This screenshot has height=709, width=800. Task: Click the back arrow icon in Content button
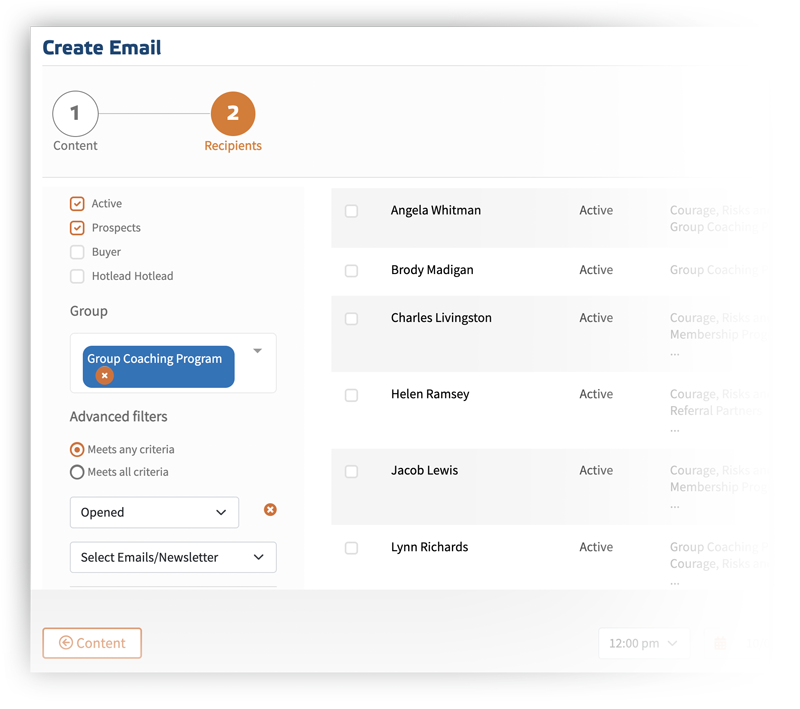66,643
